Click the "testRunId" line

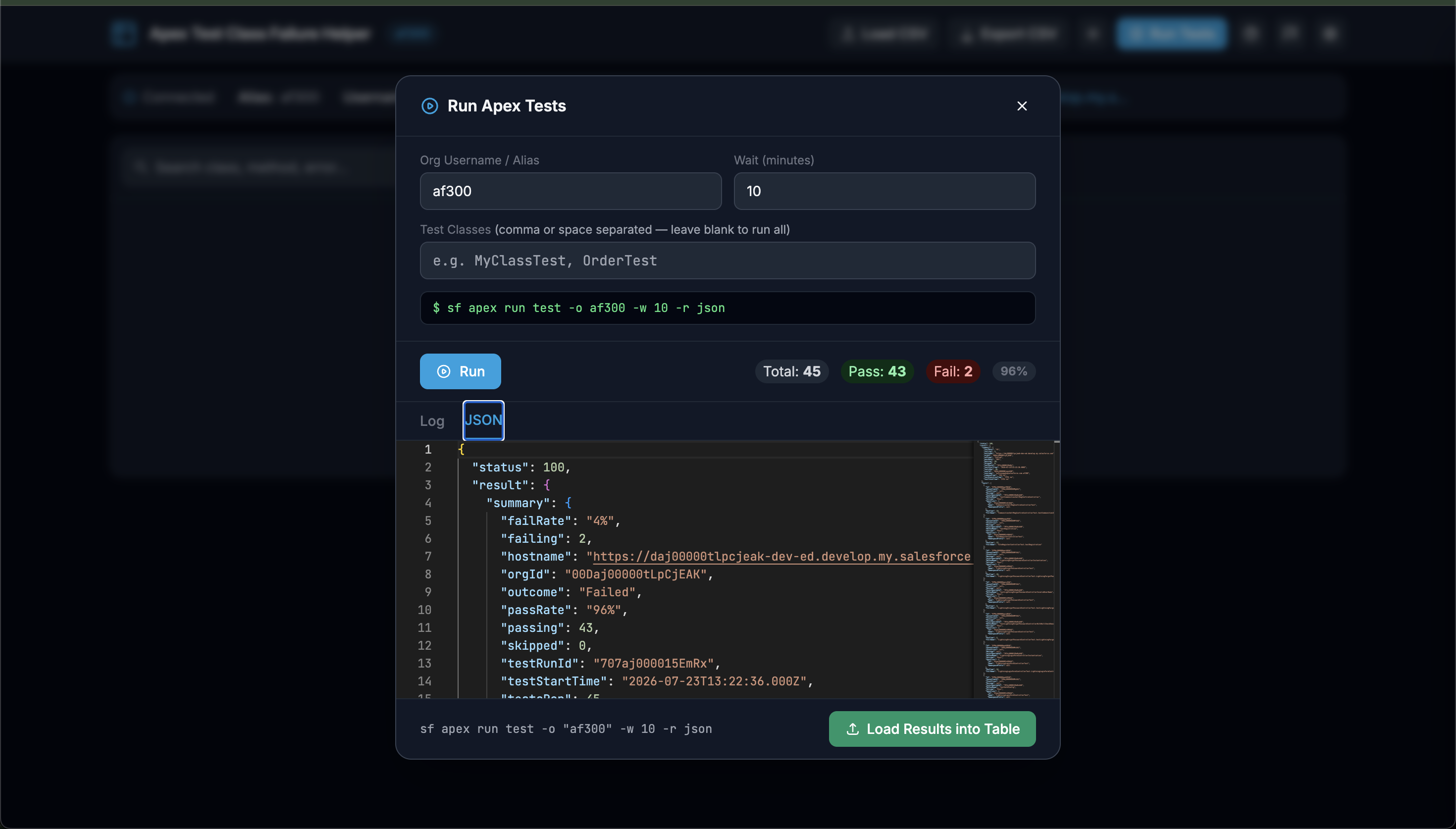coord(610,663)
